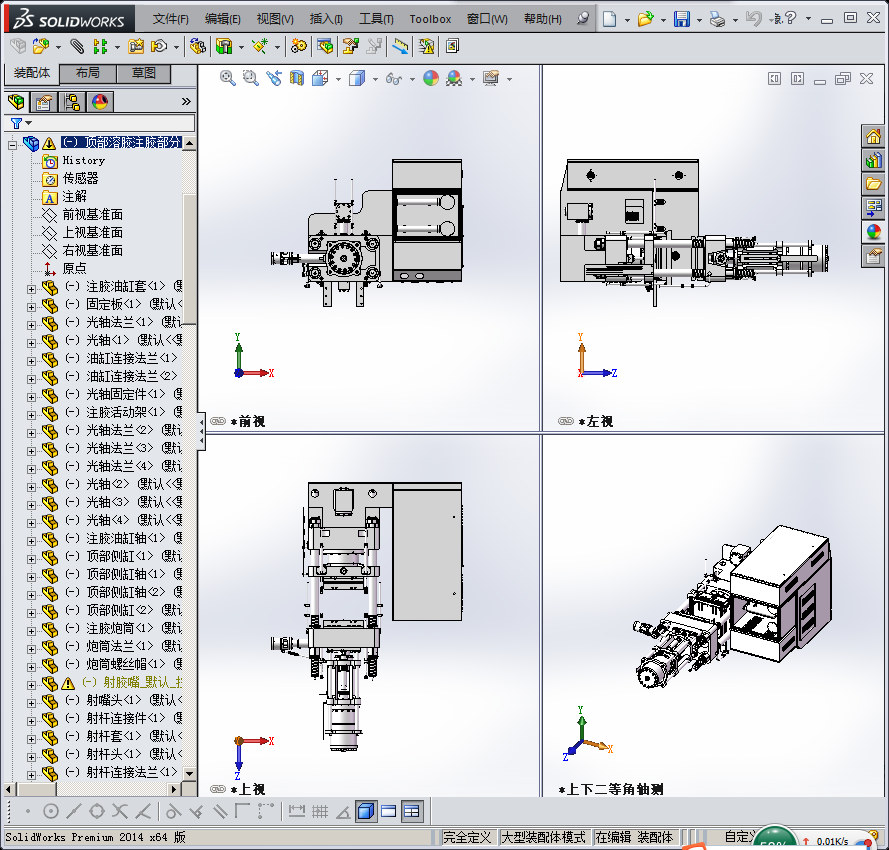The width and height of the screenshot is (889, 850).
Task: Click the Open file folder icon
Action: [645, 19]
